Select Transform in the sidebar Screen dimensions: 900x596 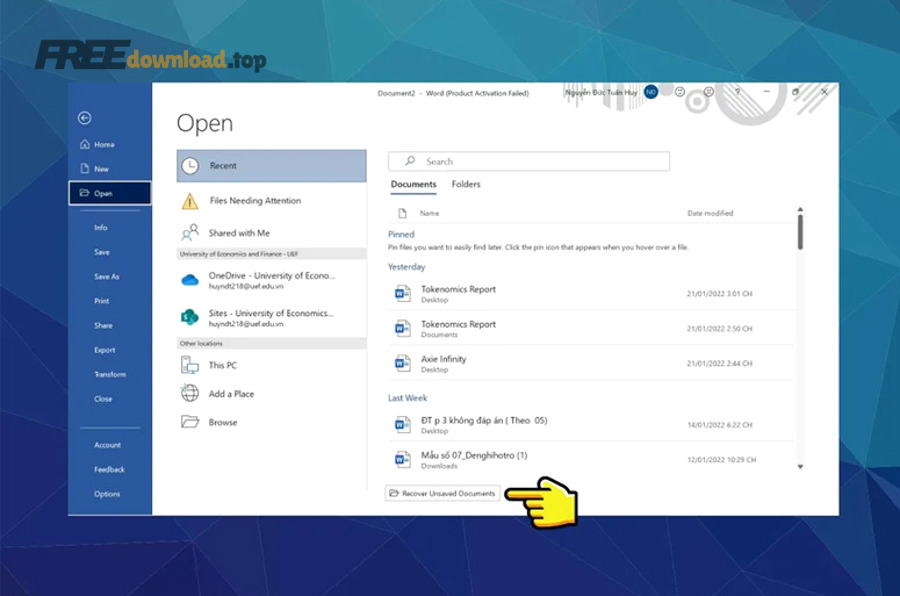[109, 374]
